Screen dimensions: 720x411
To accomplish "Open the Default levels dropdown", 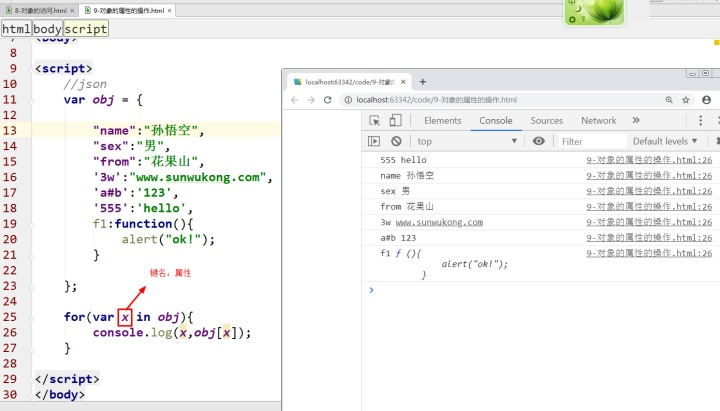I will click(x=665, y=141).
